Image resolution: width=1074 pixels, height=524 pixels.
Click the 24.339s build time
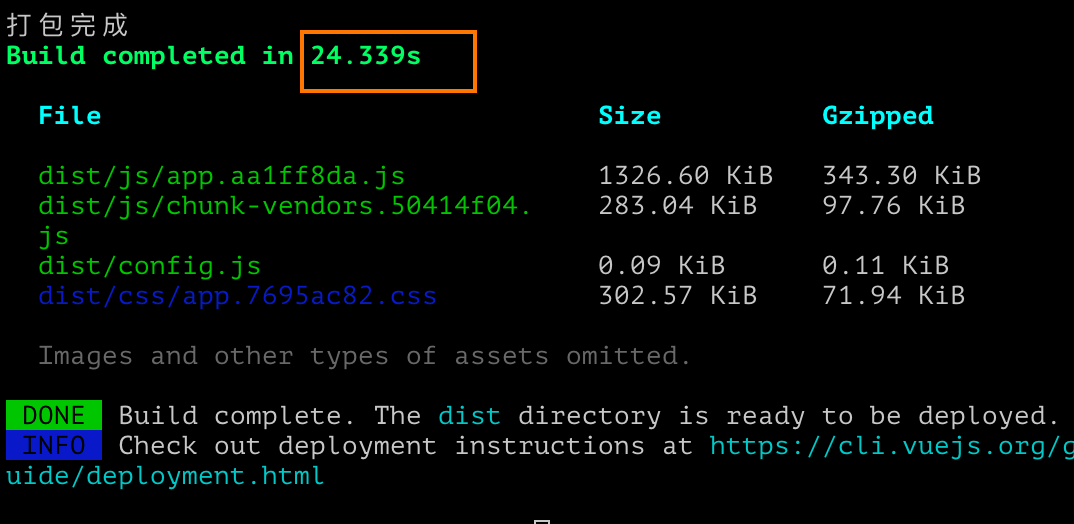pyautogui.click(x=366, y=56)
